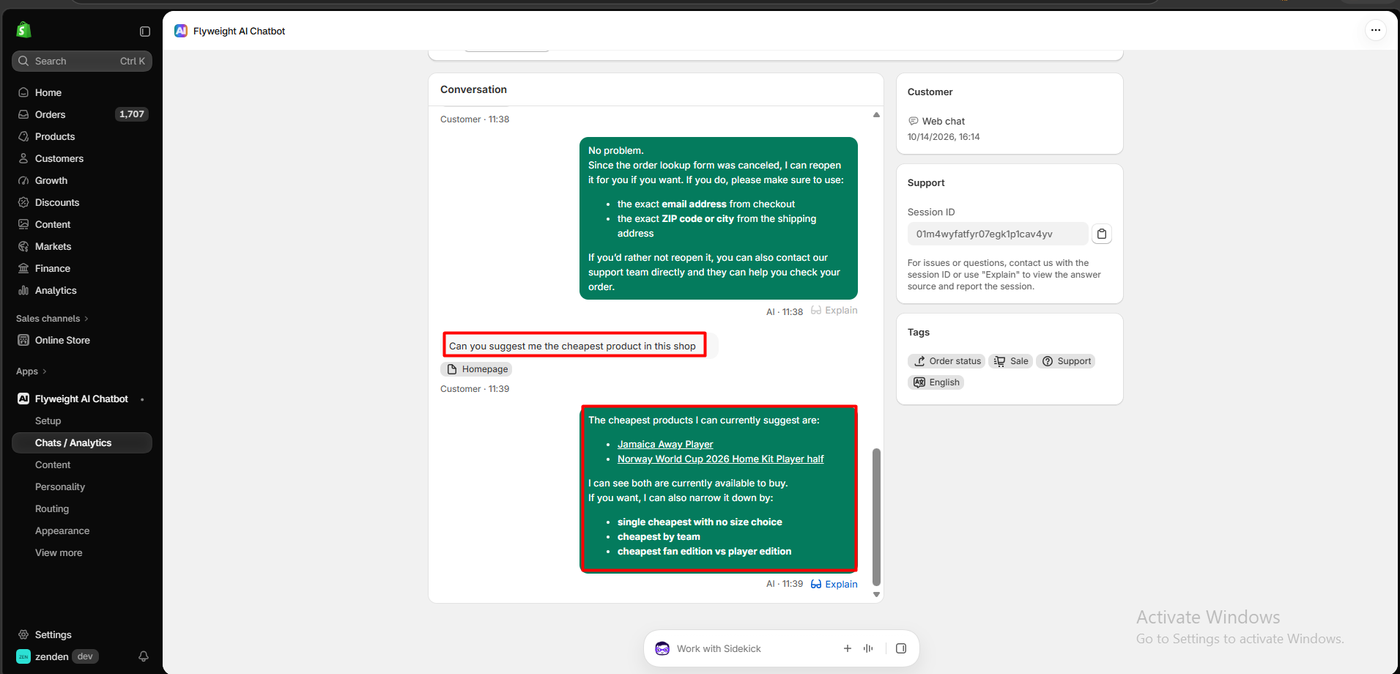This screenshot has height=674, width=1400.
Task: Open Content under Flyweight AI Chatbot
Action: 82,465
